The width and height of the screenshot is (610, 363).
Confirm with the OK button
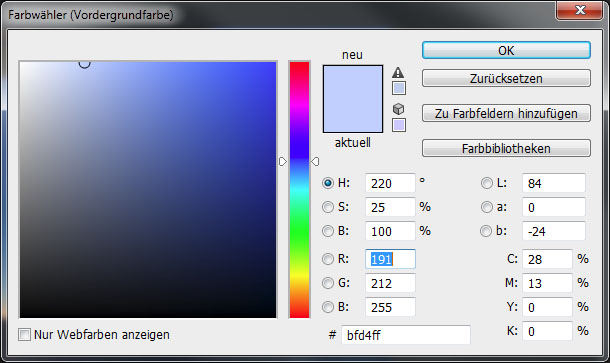[506, 51]
